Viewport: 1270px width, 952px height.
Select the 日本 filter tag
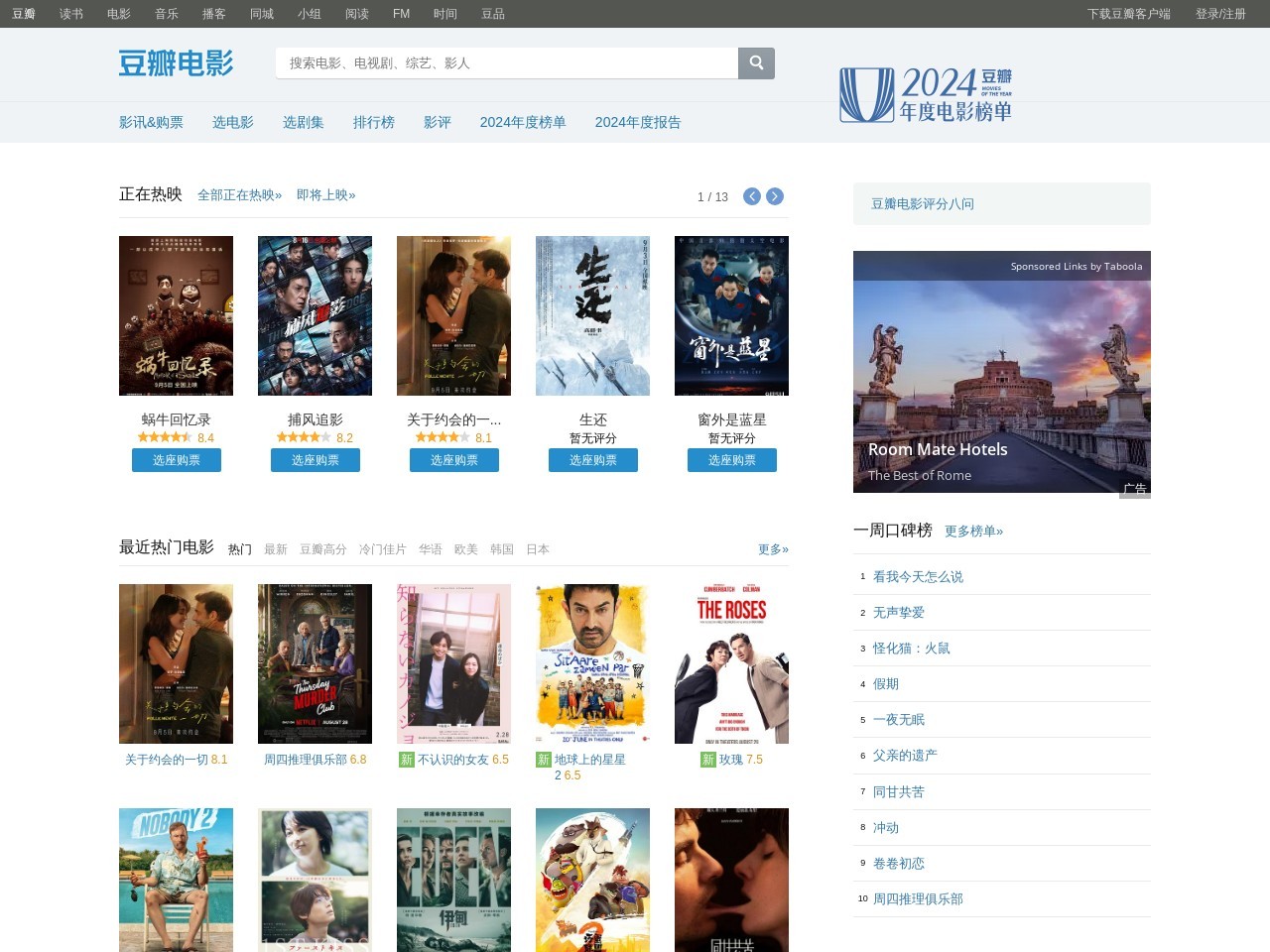tap(538, 549)
